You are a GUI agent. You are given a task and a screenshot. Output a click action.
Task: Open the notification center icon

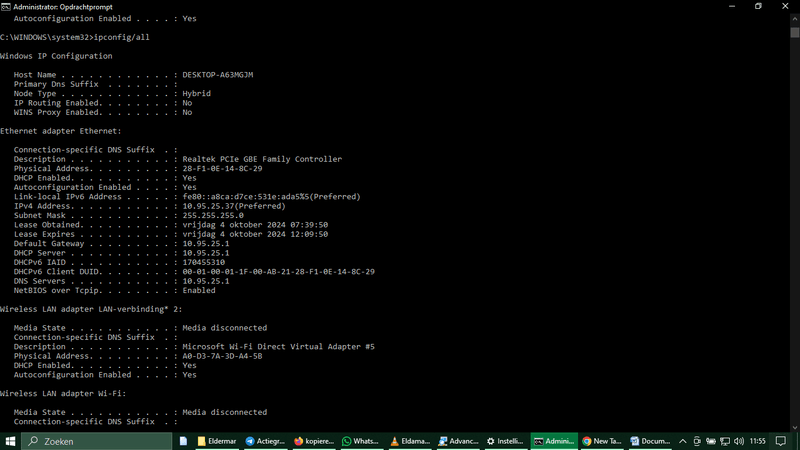pos(781,441)
